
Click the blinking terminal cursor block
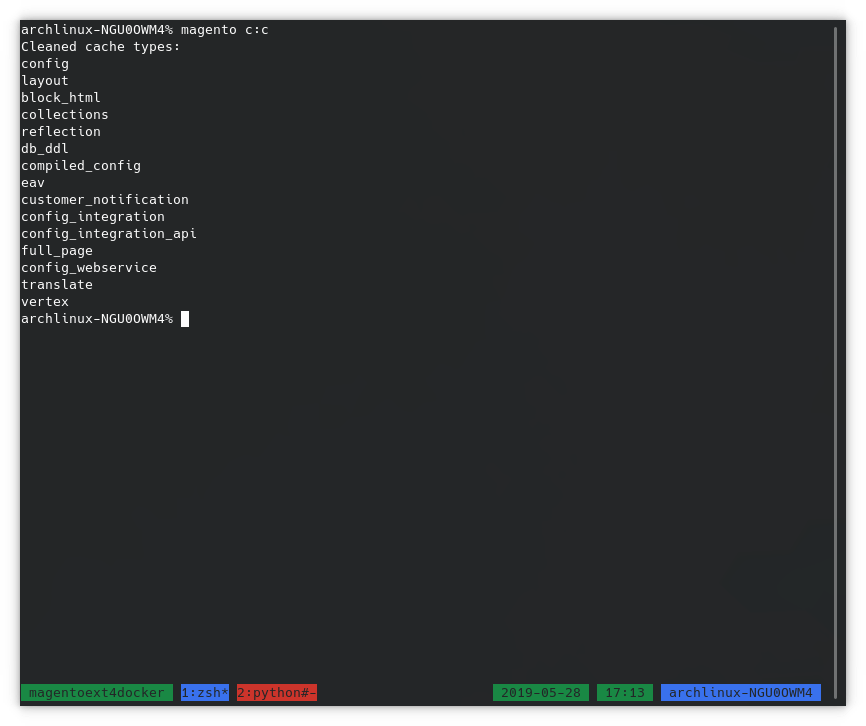click(185, 319)
